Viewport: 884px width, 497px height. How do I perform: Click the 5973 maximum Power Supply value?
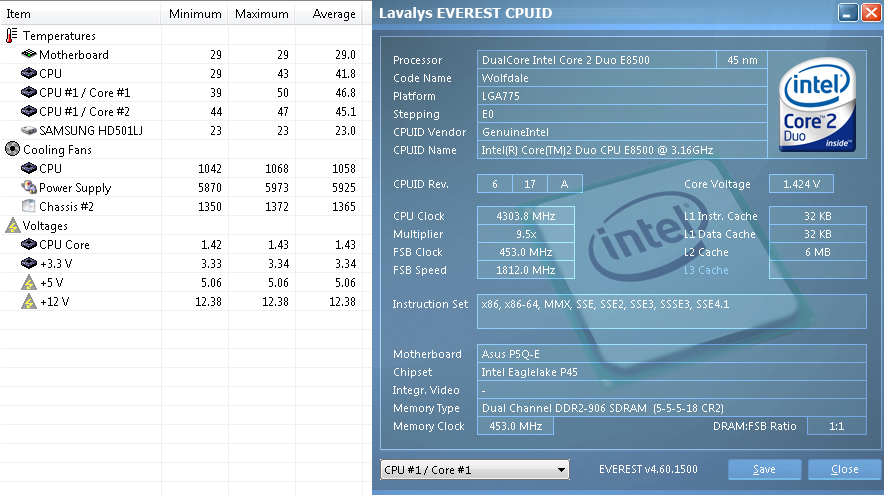coord(277,188)
